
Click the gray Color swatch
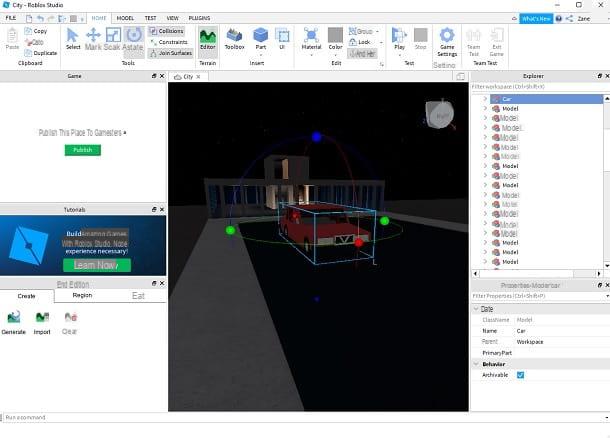point(335,35)
